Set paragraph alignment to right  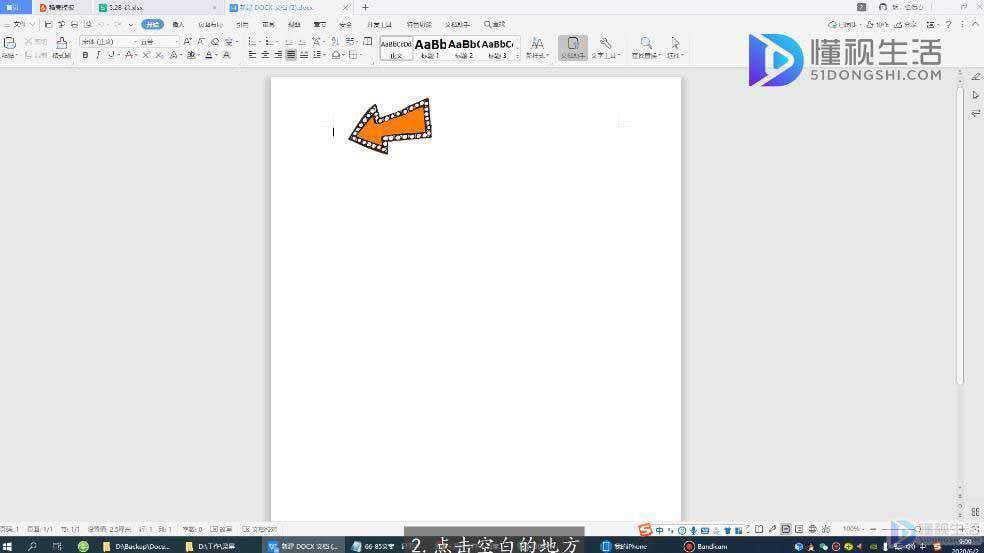(277, 55)
